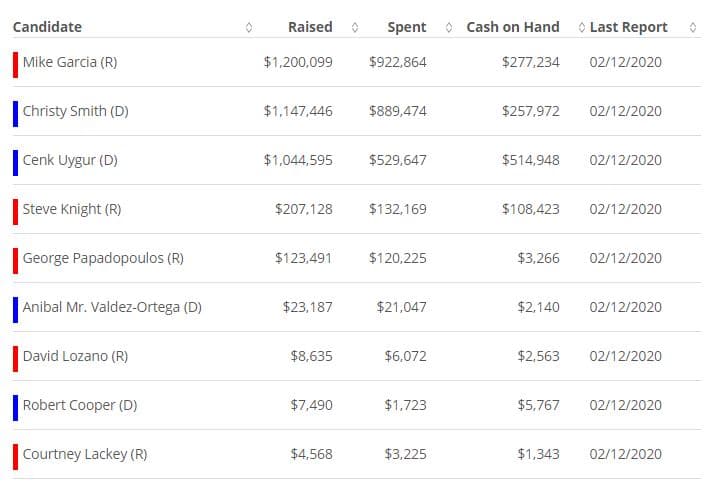Click Robert Cooper's raised amount $7,490

(312, 405)
